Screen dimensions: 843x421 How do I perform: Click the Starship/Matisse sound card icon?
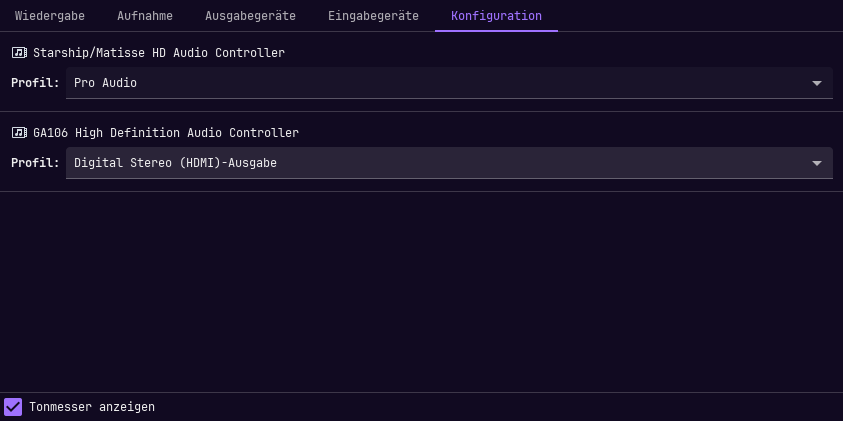(19, 53)
